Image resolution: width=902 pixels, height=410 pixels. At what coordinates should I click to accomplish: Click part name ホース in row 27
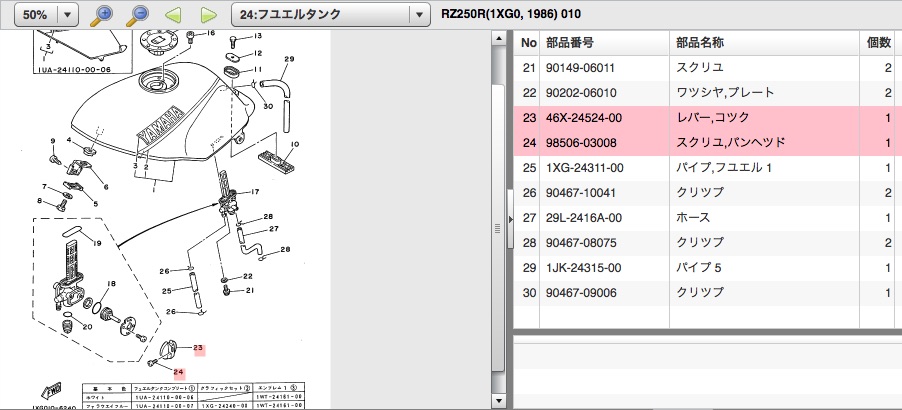[x=693, y=218]
